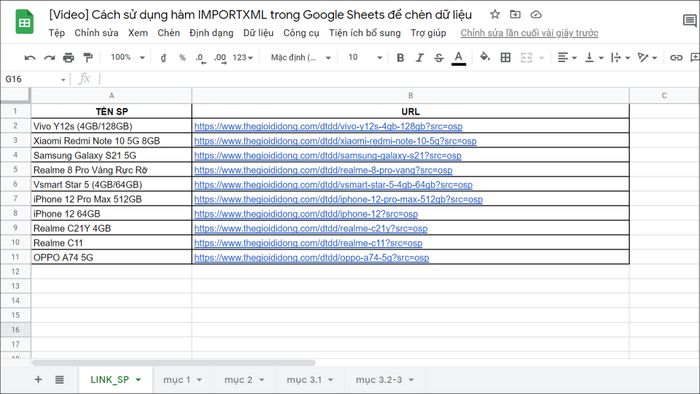The width and height of the screenshot is (700, 394).
Task: Click the Undo icon in toolbar
Action: [30, 58]
